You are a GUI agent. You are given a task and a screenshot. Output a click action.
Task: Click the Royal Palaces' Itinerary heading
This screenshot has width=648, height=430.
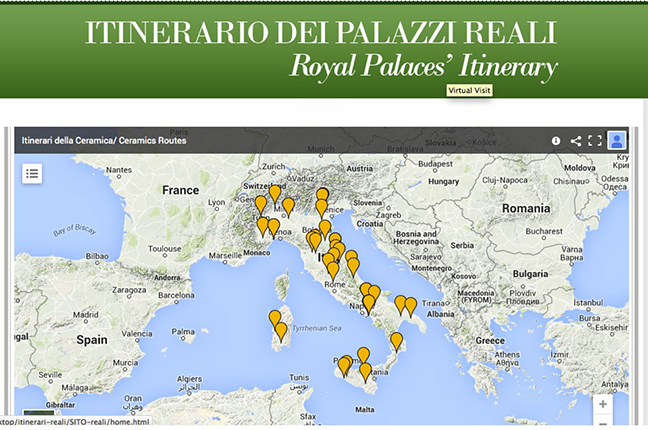coord(424,67)
